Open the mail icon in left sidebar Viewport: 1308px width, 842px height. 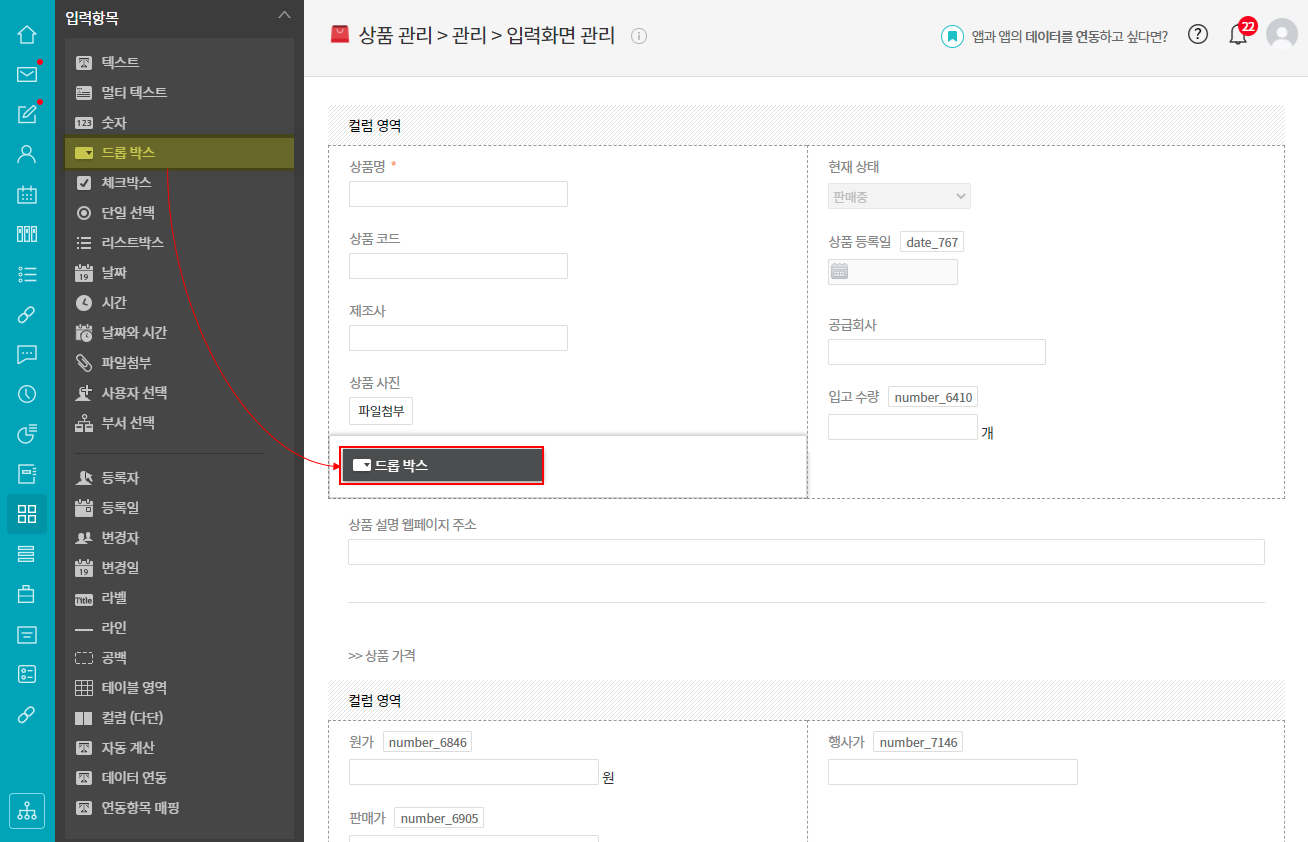27,74
